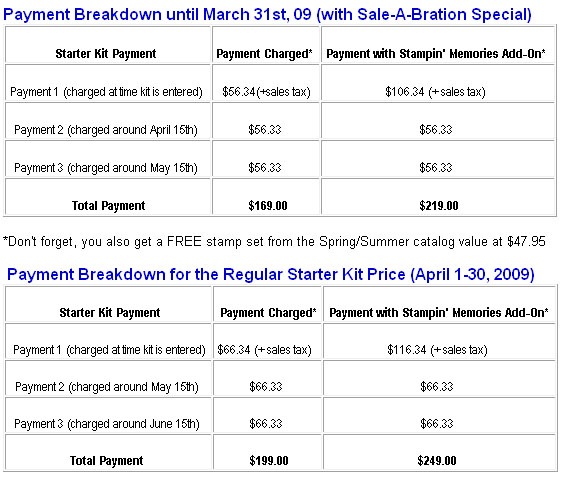Click second table's Total Payment row label

pyautogui.click(x=107, y=461)
